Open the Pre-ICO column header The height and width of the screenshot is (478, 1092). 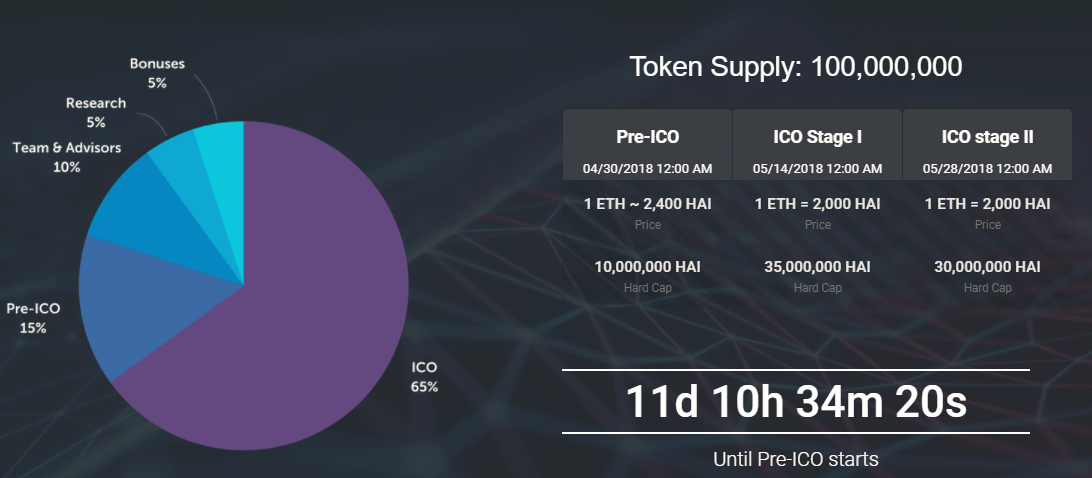coord(647,138)
